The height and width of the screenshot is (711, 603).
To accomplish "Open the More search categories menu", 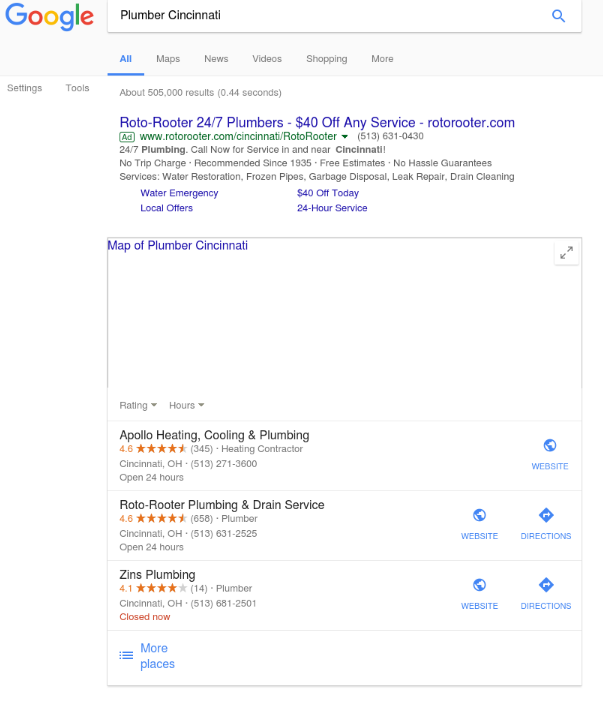I will 382,59.
